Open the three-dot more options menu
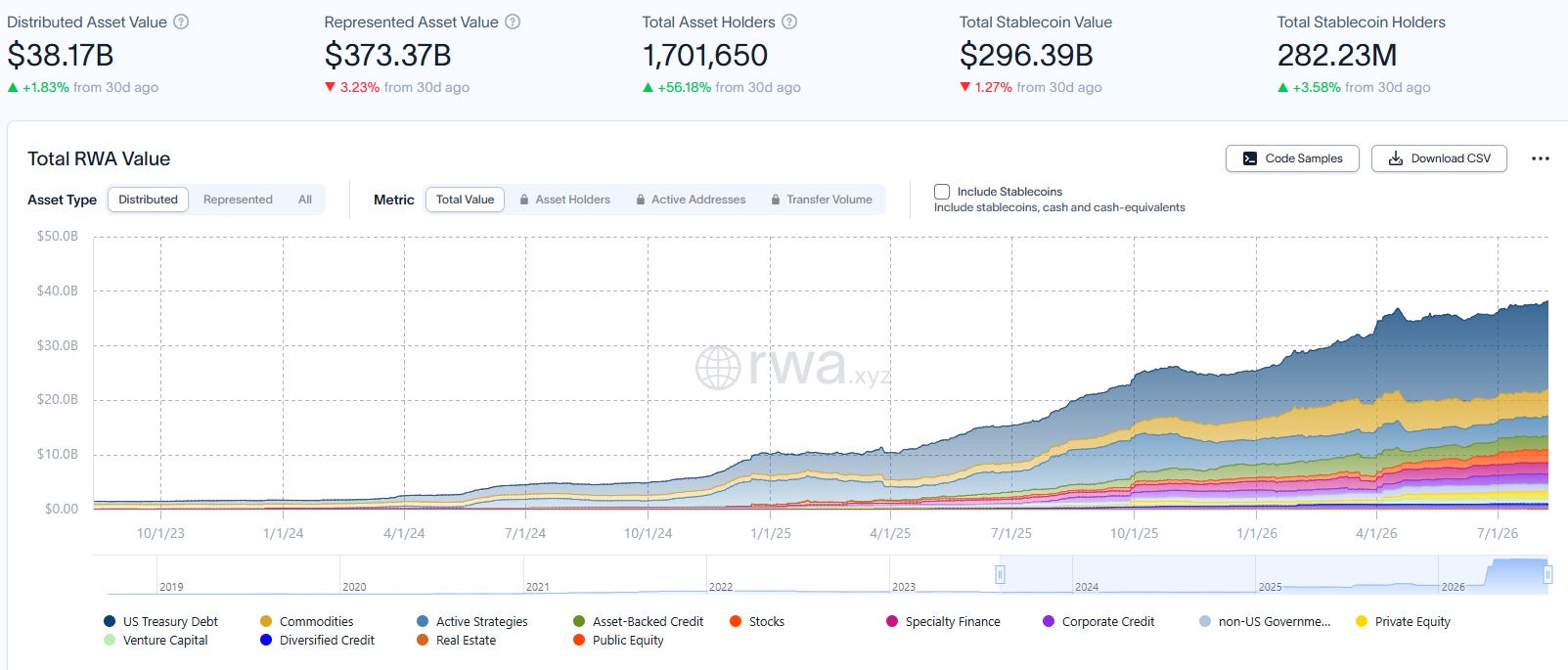The image size is (1568, 670). point(1541,158)
